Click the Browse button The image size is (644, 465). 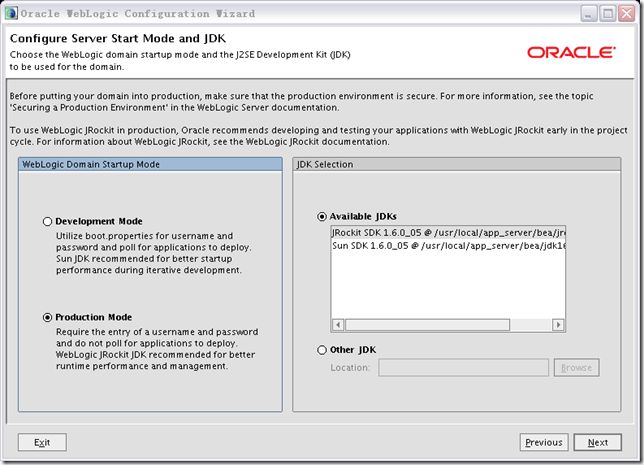tap(576, 368)
